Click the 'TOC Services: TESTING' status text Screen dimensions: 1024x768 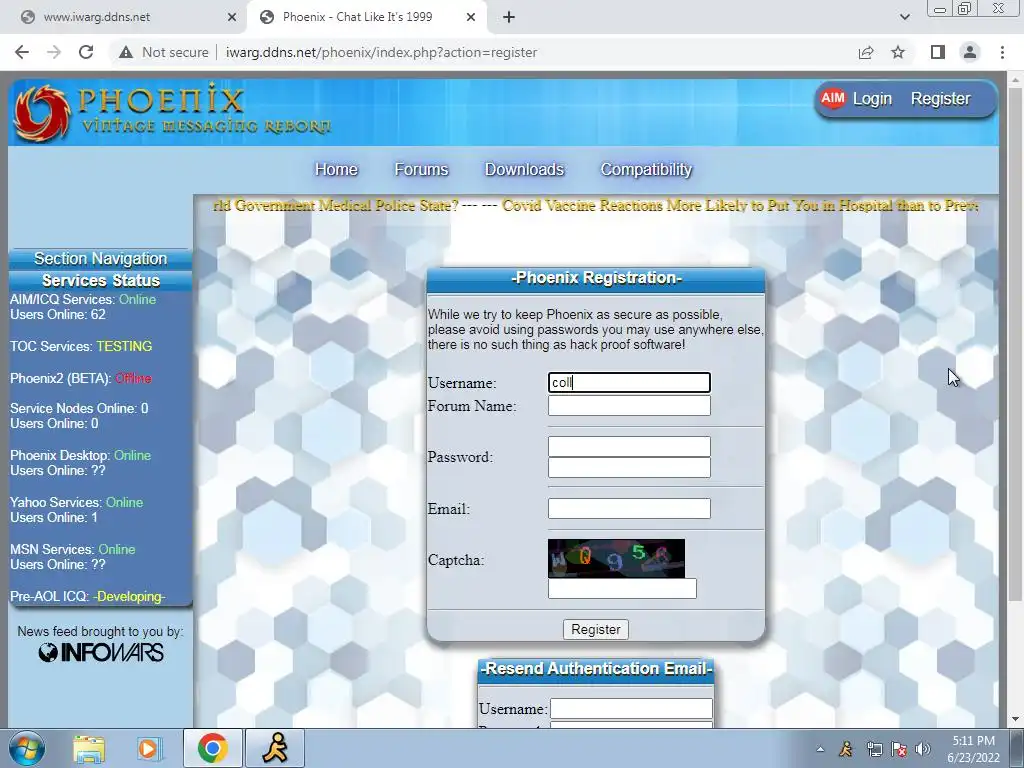[81, 347]
